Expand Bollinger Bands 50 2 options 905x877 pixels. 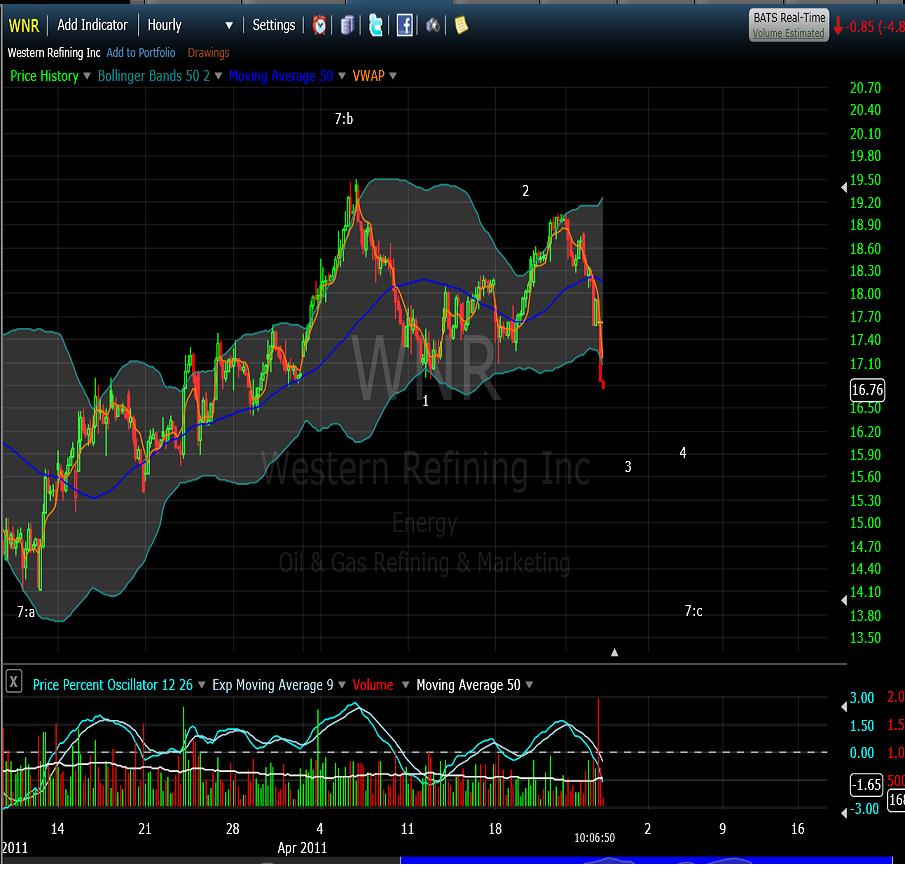219,76
